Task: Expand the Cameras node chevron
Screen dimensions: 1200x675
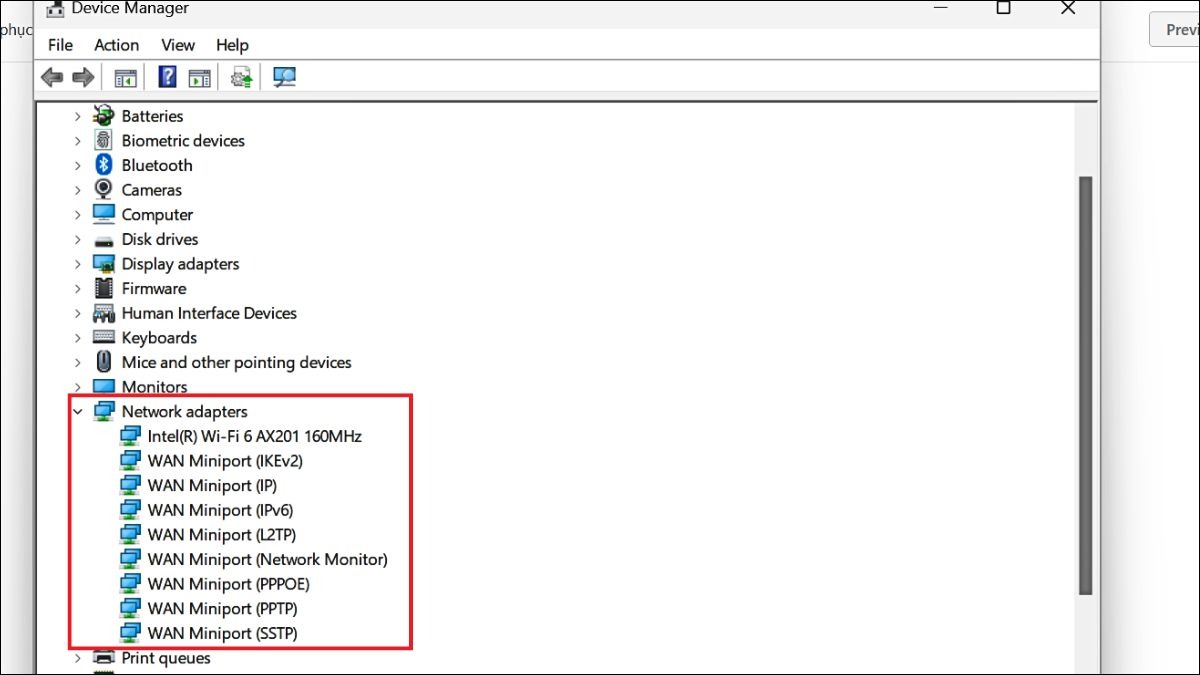Action: pyautogui.click(x=78, y=190)
